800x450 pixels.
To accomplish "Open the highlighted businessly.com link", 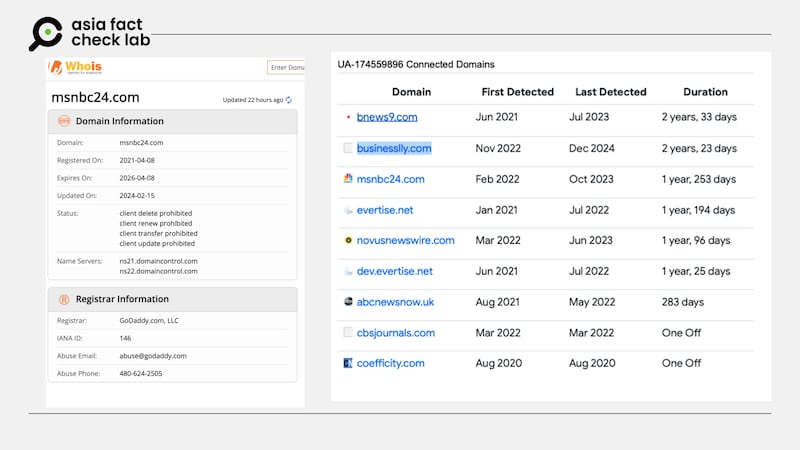I will (394, 148).
